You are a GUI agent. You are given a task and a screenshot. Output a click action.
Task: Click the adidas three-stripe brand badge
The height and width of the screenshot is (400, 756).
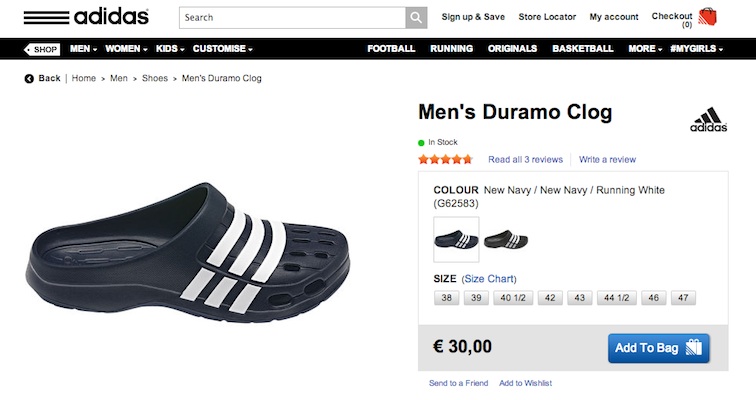pyautogui.click(x=708, y=120)
